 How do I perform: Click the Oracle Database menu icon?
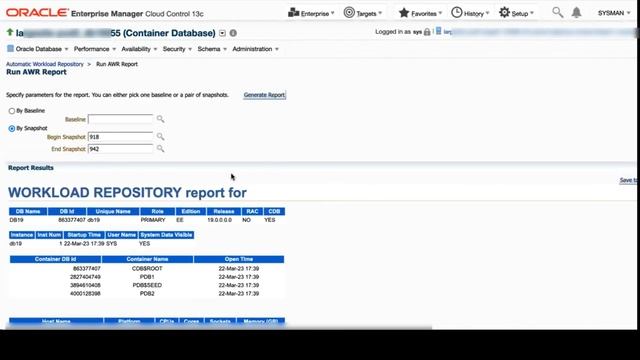click(x=11, y=49)
